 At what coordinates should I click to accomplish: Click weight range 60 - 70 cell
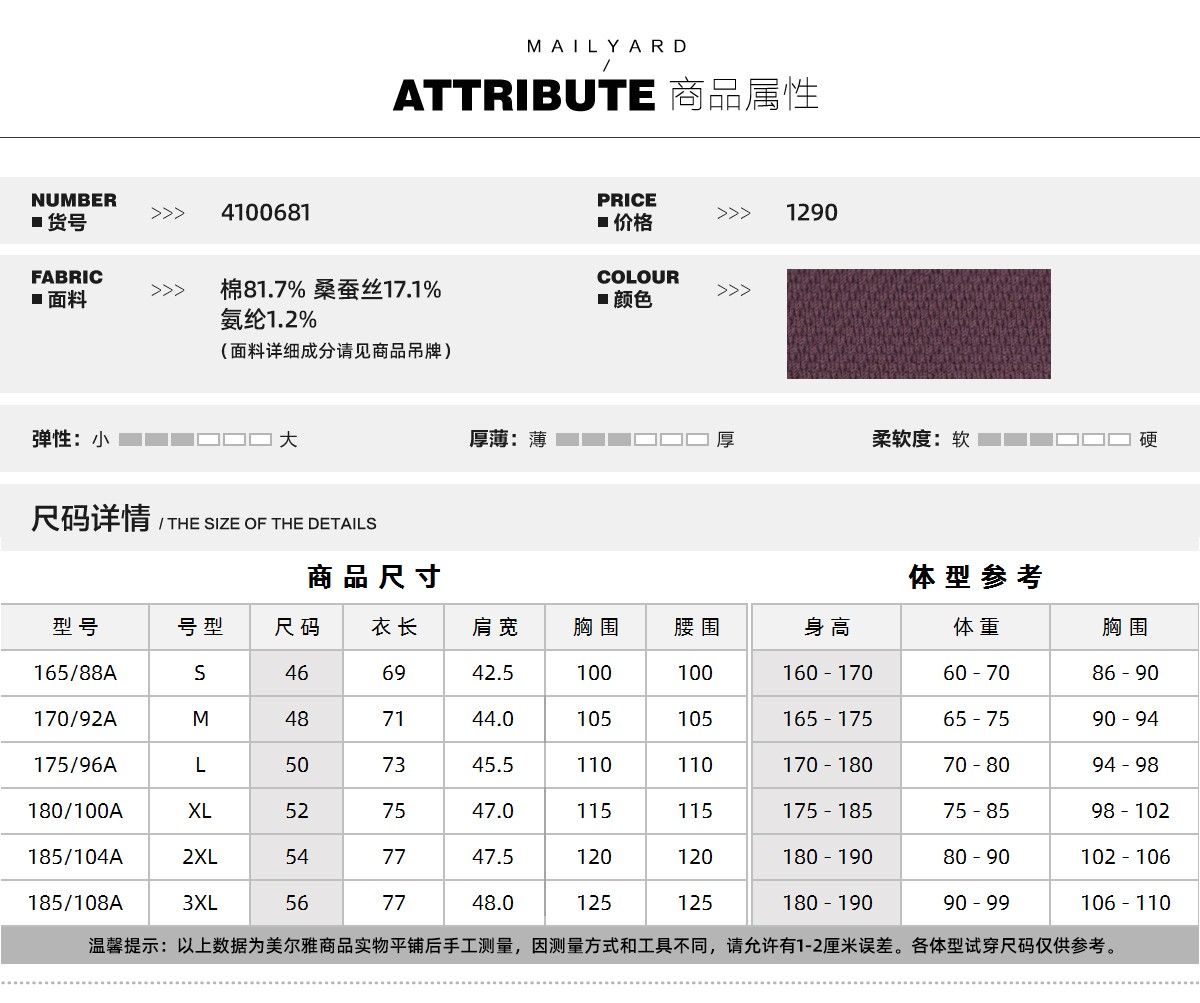pyautogui.click(x=976, y=673)
